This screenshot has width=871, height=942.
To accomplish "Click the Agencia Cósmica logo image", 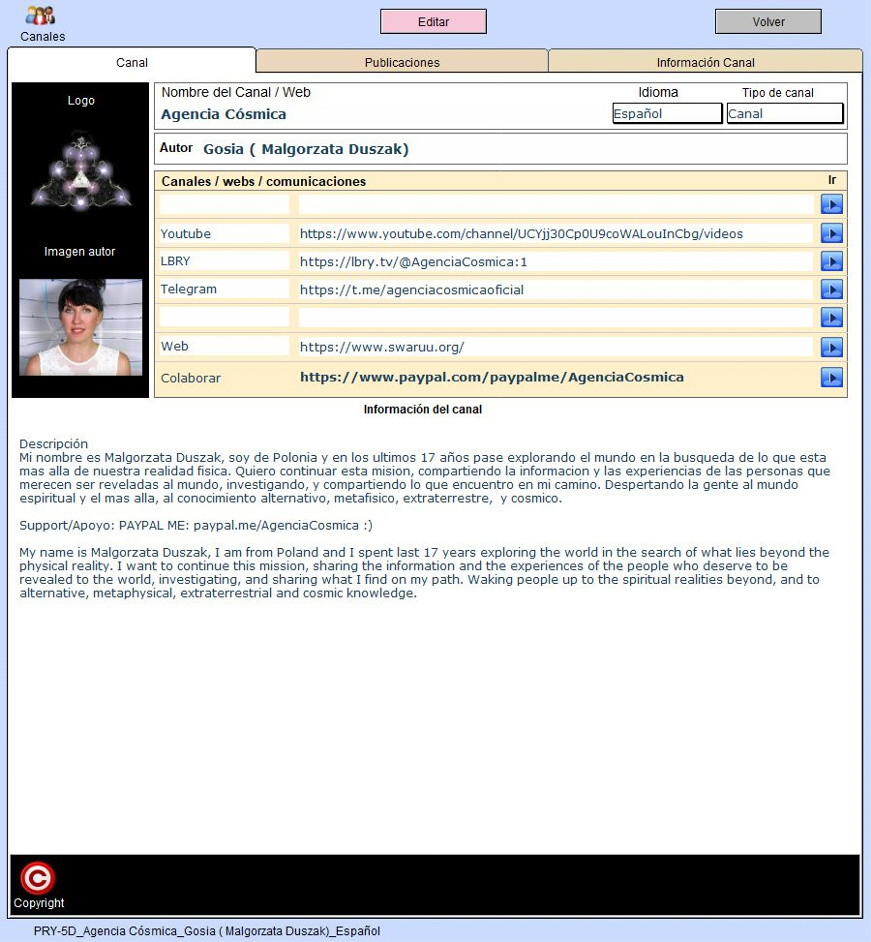I will point(81,170).
